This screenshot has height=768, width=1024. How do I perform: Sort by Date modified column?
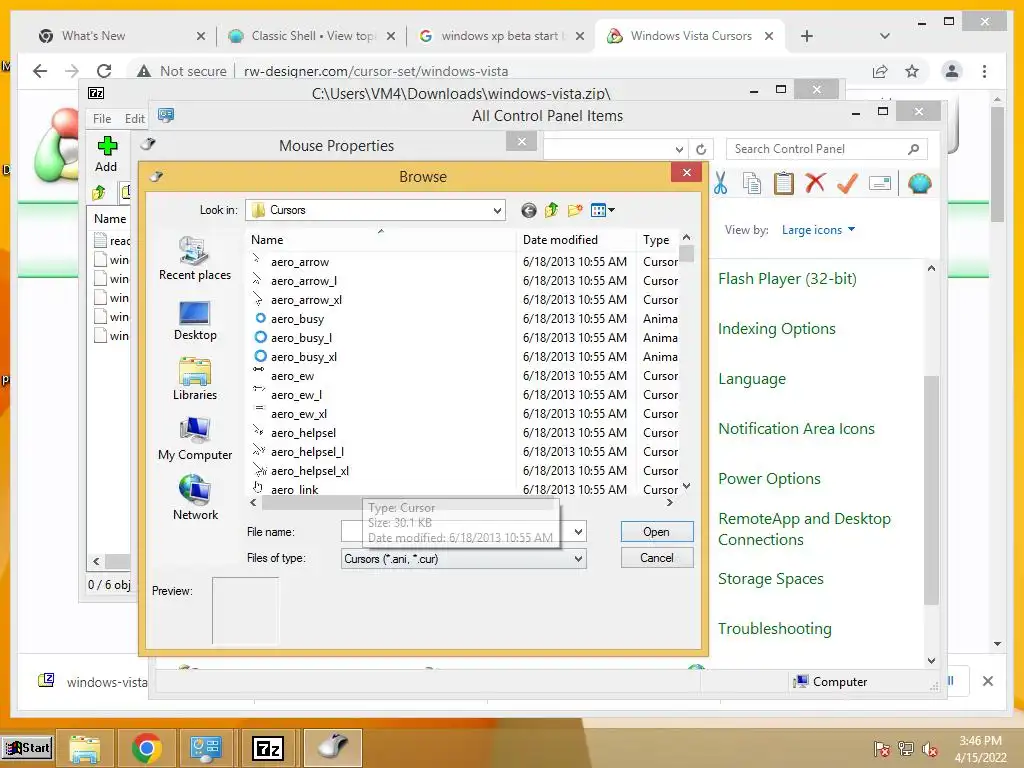click(x=575, y=240)
